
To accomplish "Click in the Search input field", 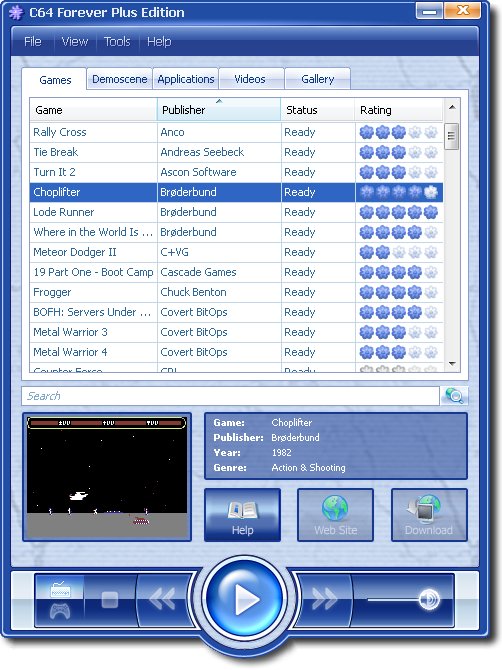I will [231, 396].
